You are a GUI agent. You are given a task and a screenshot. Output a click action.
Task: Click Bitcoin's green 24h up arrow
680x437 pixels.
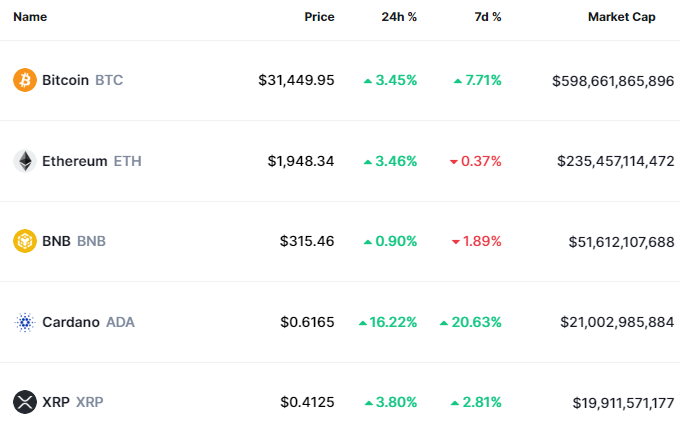368,80
